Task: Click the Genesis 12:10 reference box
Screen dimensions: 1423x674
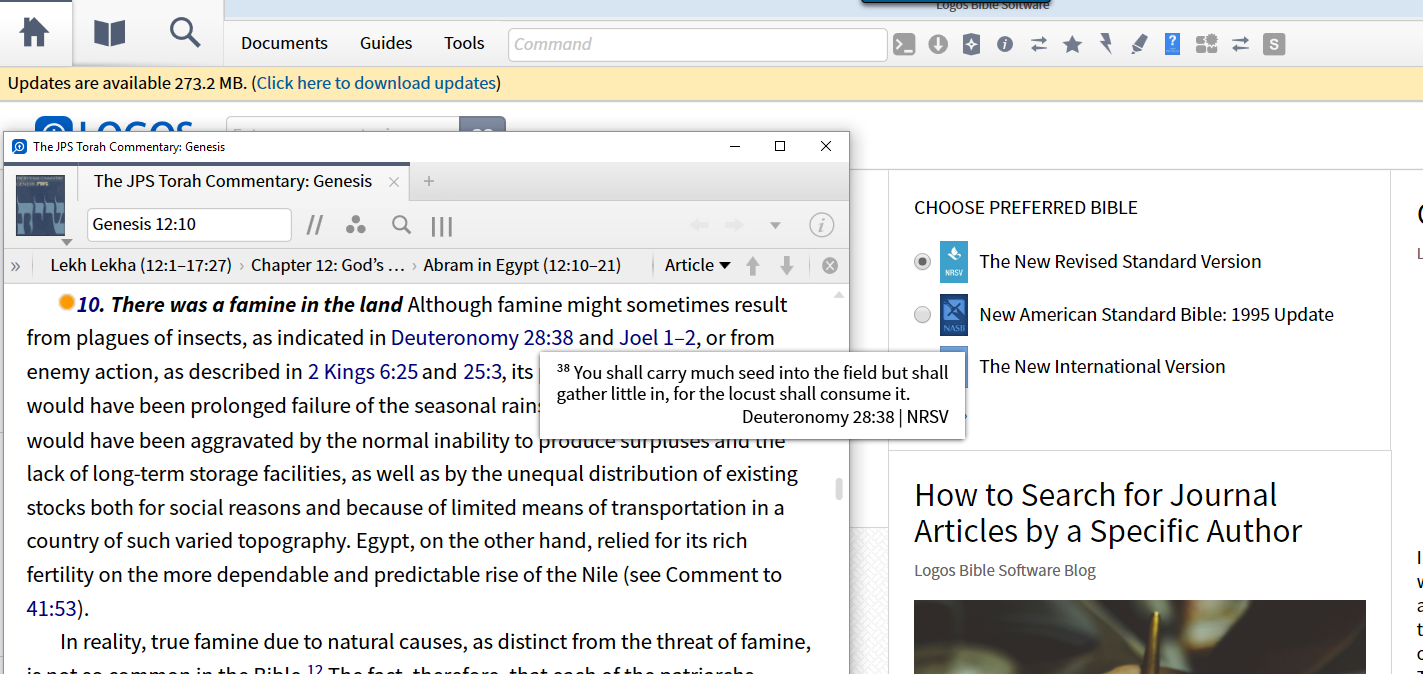Action: coord(189,225)
